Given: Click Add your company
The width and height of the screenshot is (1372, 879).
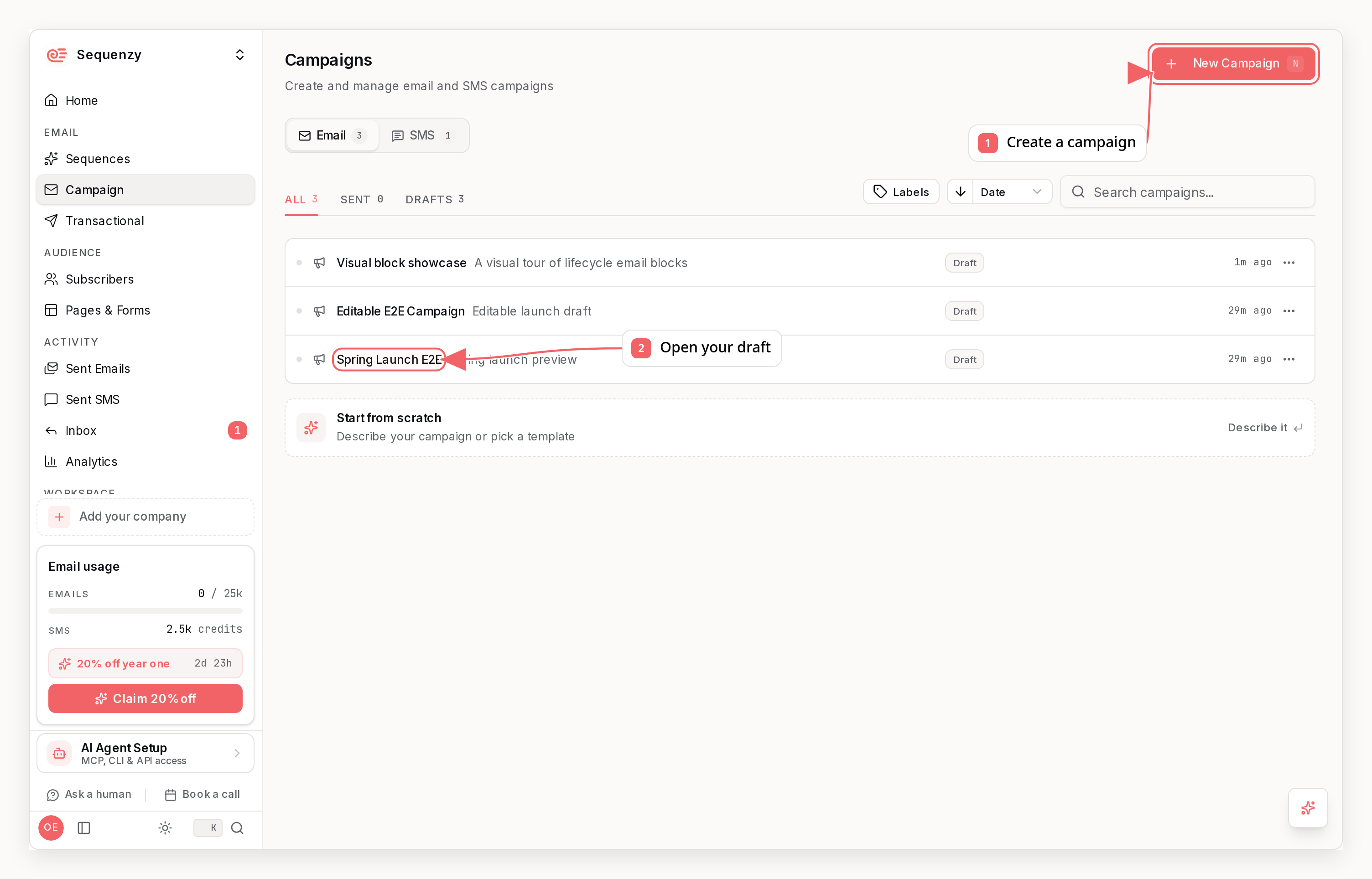Looking at the screenshot, I should pos(145,517).
